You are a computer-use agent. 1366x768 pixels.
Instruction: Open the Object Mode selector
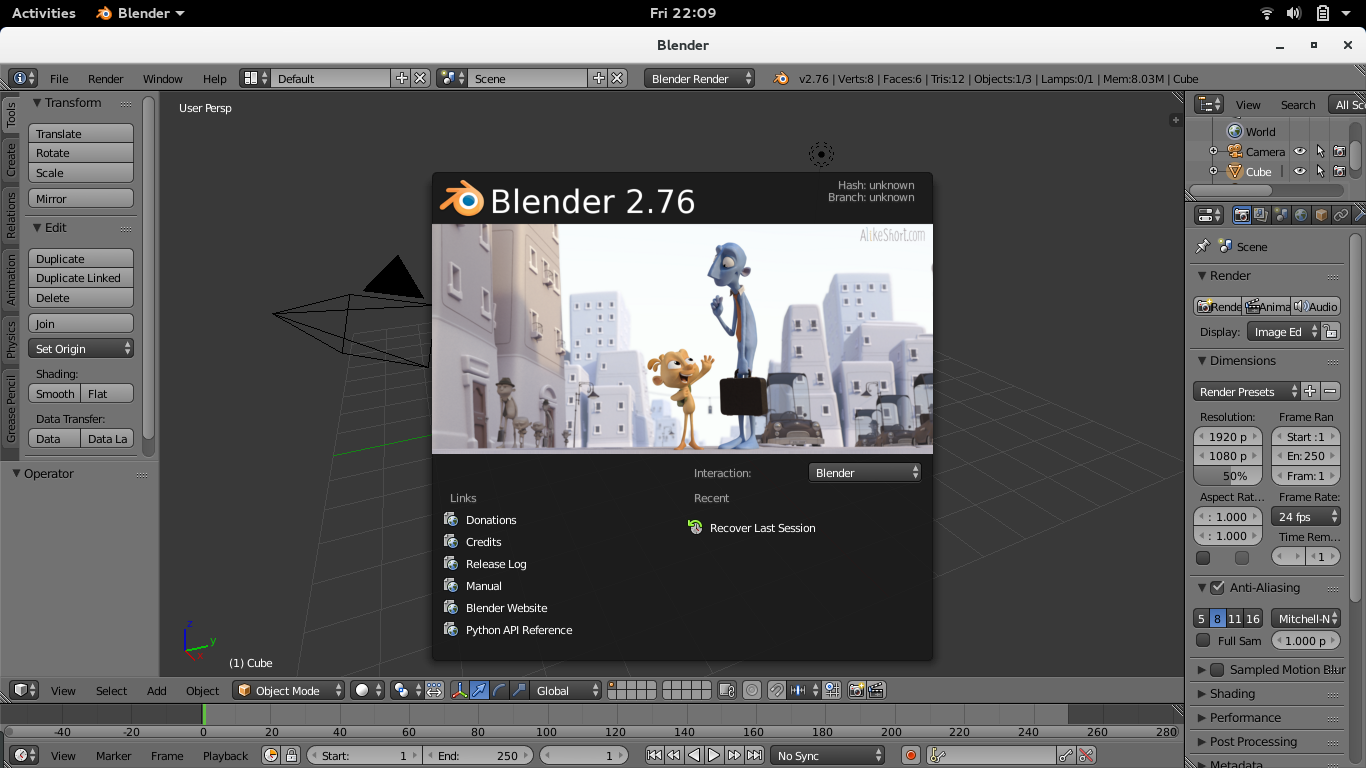point(289,691)
